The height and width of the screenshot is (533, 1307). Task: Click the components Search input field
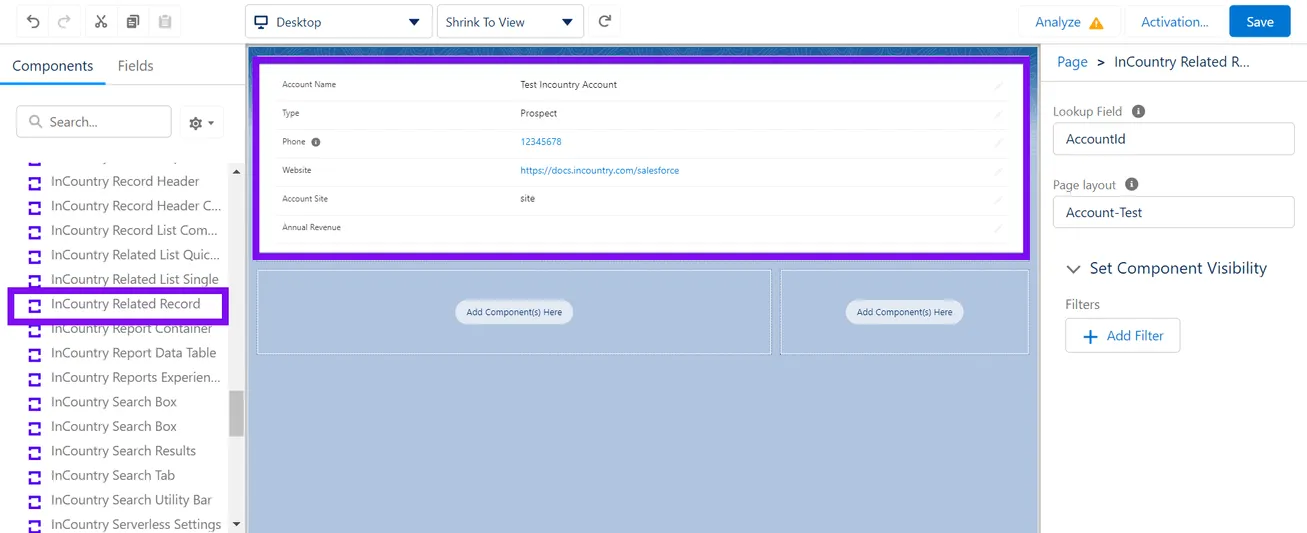(94, 122)
